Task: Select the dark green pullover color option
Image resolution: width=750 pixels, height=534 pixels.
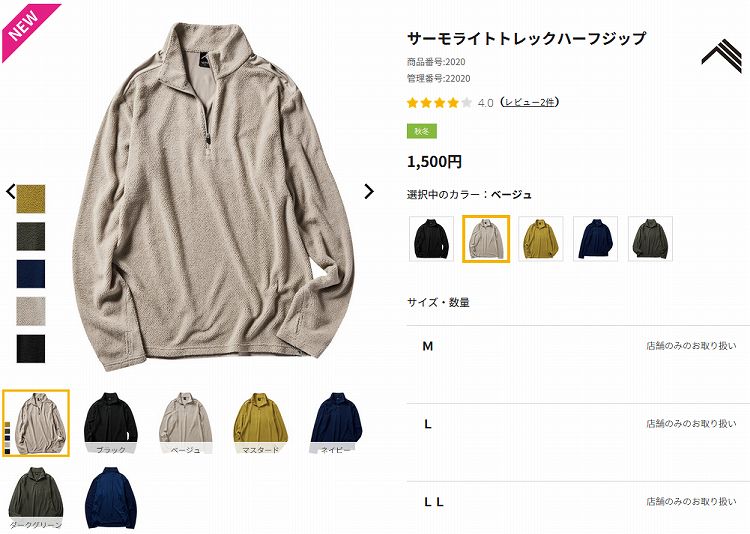Action: (x=651, y=239)
